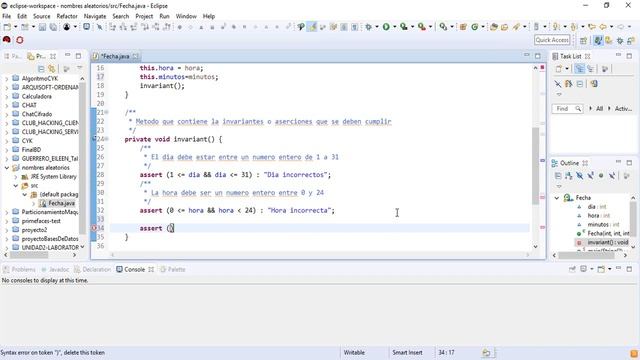Open the Run button dropdown arrow

pos(394,27)
